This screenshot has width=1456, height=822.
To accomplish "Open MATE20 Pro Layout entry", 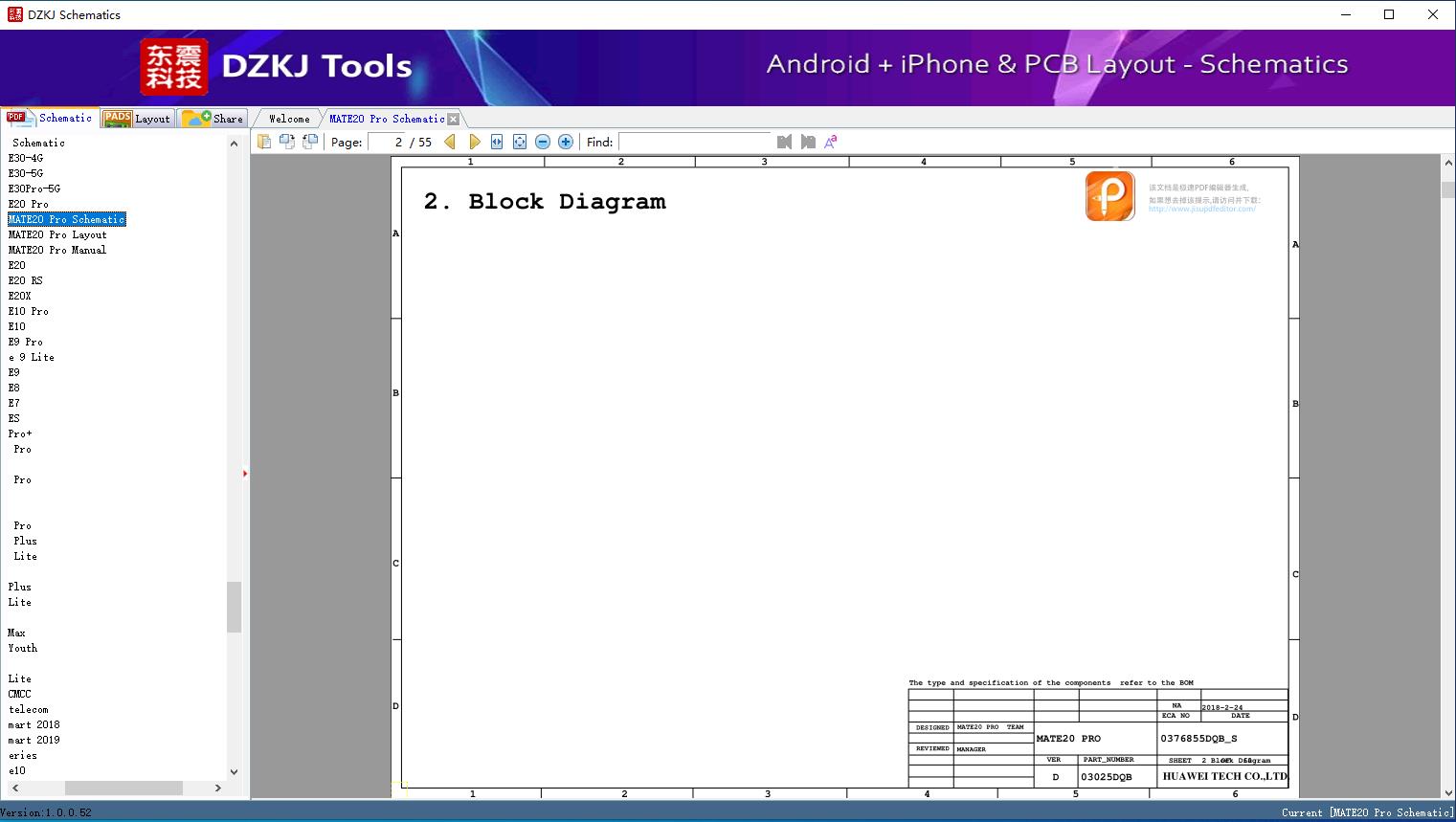I will click(57, 234).
